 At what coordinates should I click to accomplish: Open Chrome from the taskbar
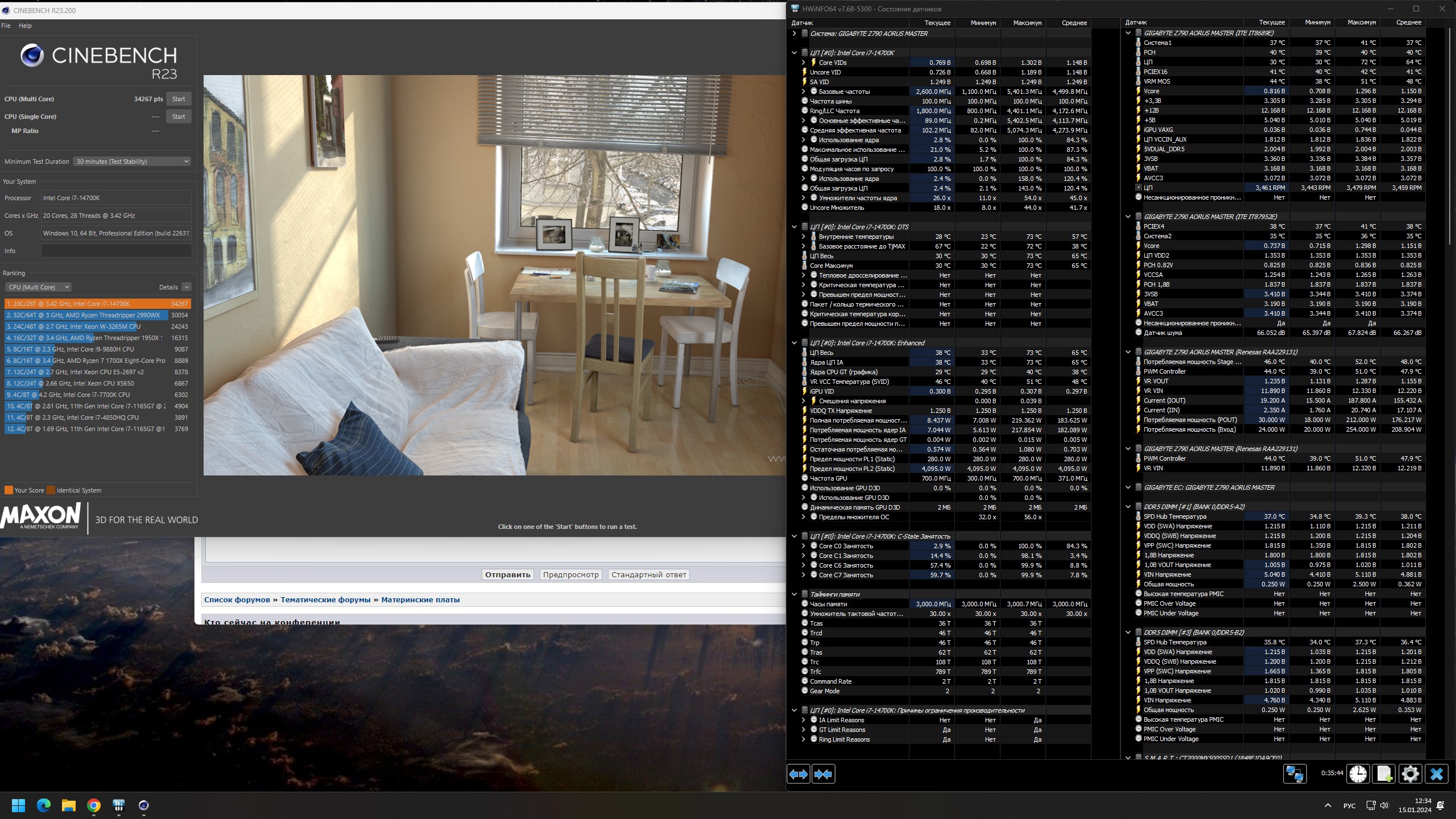pyautogui.click(x=94, y=805)
